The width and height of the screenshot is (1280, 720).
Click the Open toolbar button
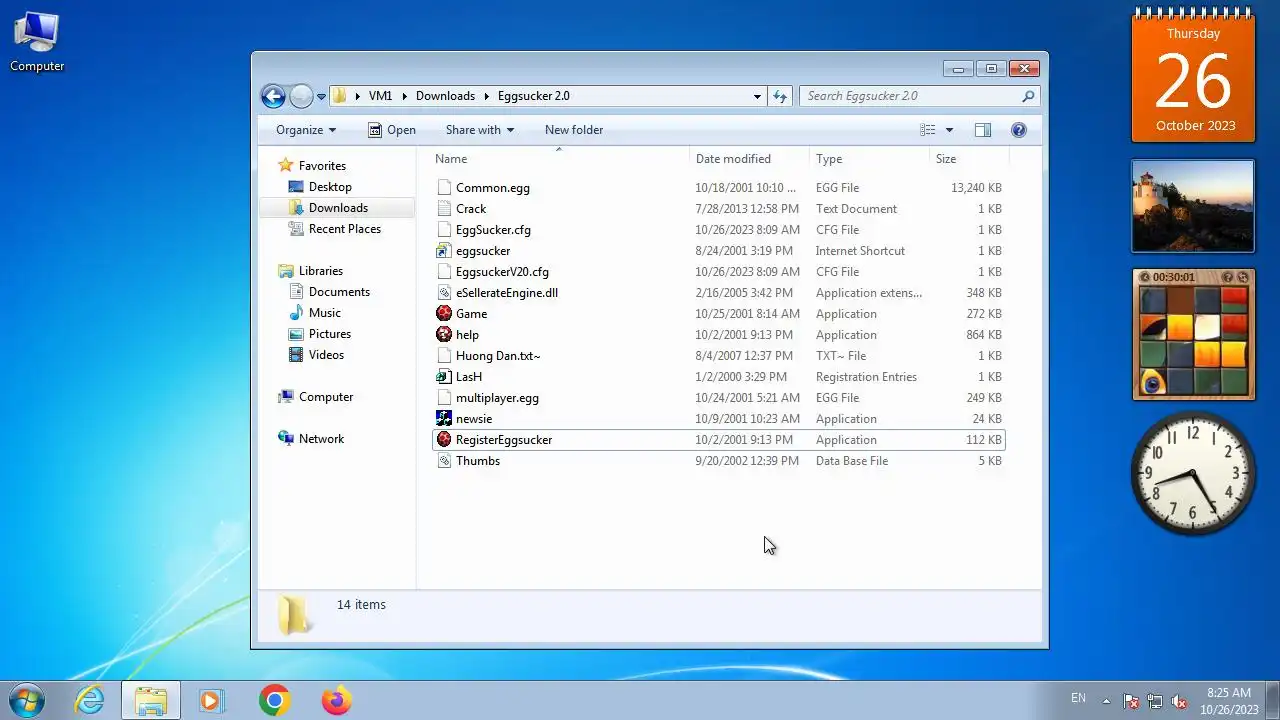(391, 130)
